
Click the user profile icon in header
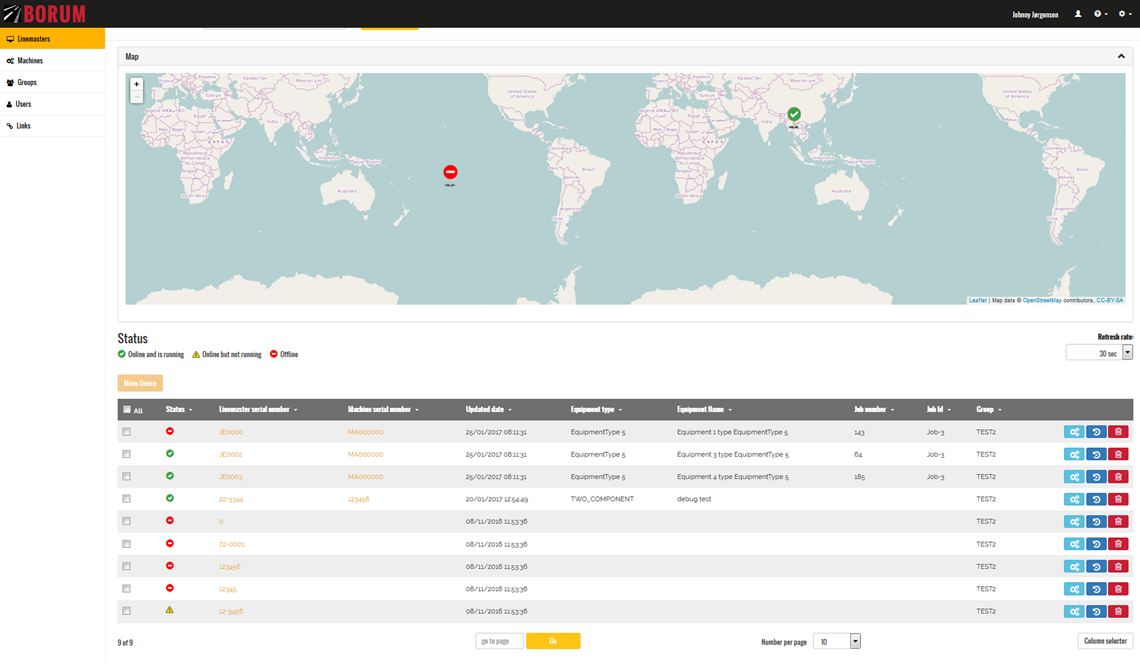point(1078,14)
